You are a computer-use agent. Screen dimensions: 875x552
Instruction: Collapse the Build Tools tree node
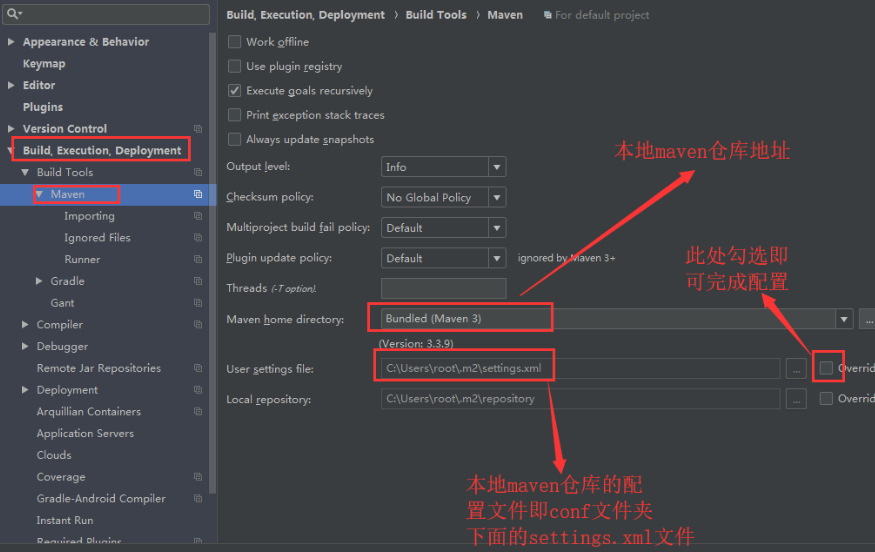(25, 172)
